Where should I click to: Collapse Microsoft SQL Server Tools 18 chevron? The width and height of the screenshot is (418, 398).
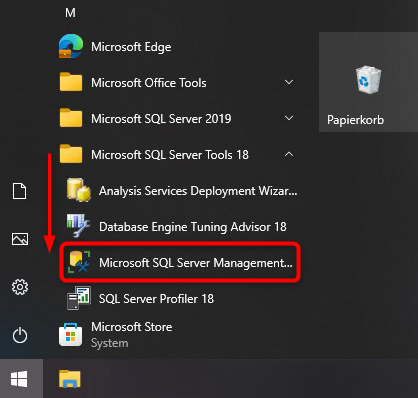tap(289, 154)
